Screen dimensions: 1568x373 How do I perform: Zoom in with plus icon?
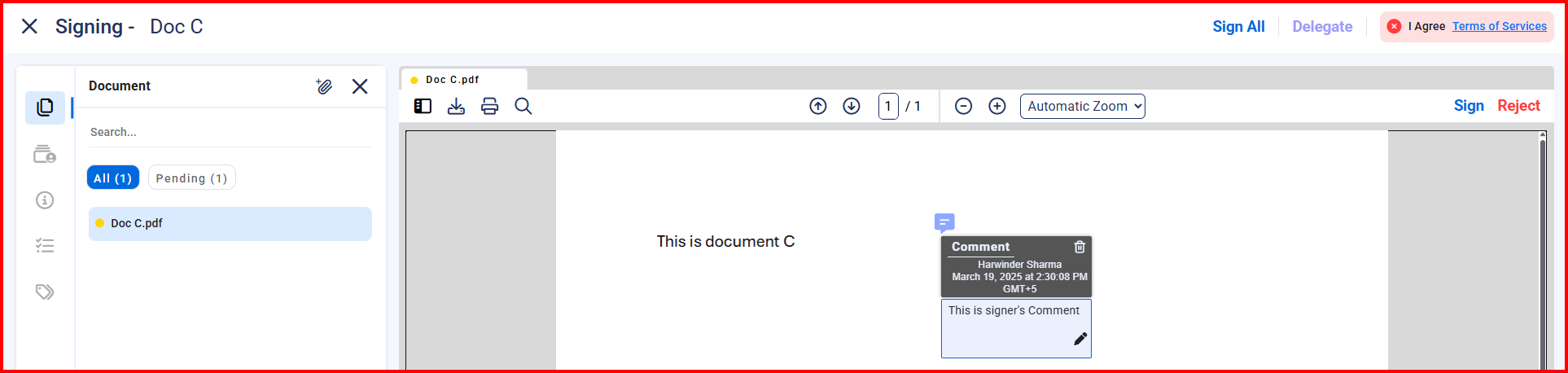click(x=997, y=107)
